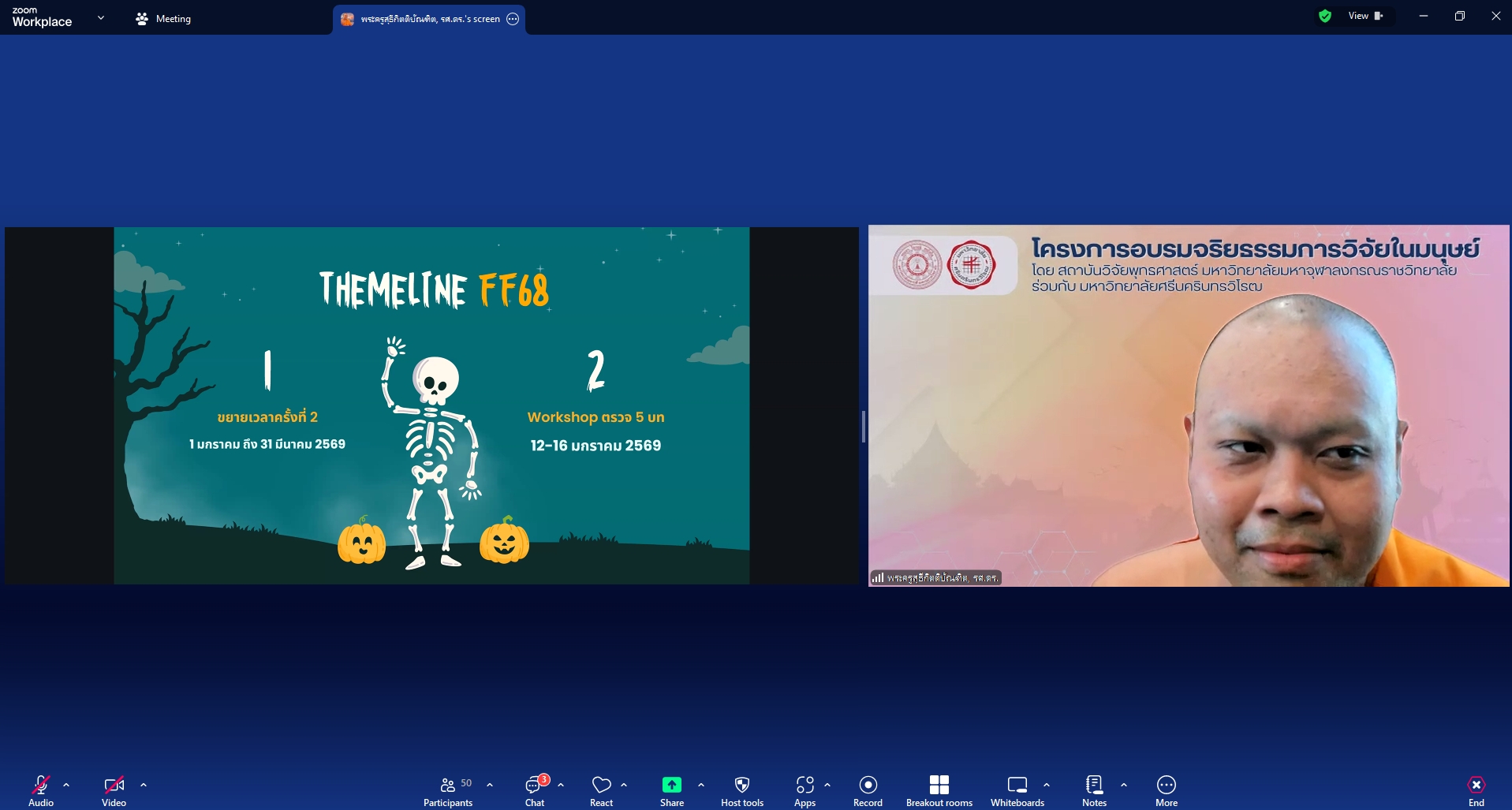This screenshot has width=1512, height=810.
Task: Open the Chat panel
Action: tap(535, 791)
